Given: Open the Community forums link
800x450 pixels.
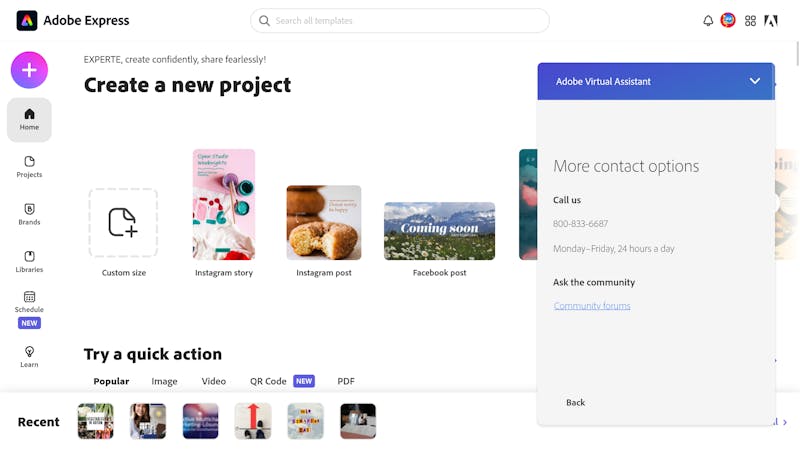Looking at the screenshot, I should [x=592, y=306].
